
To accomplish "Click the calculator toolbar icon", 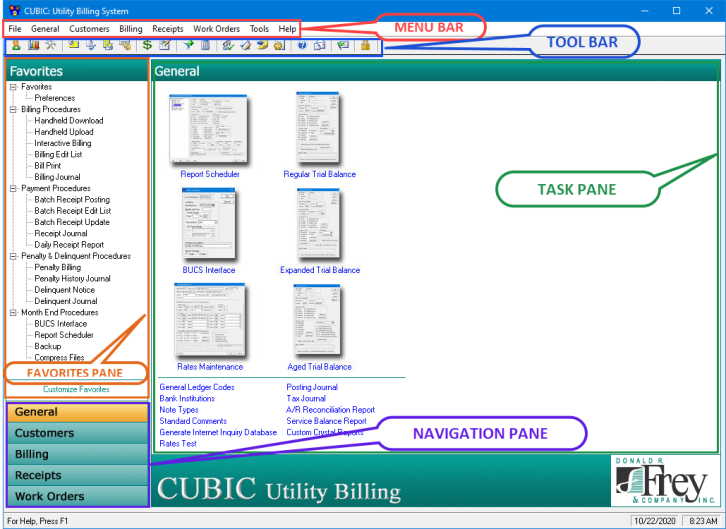I will [206, 45].
